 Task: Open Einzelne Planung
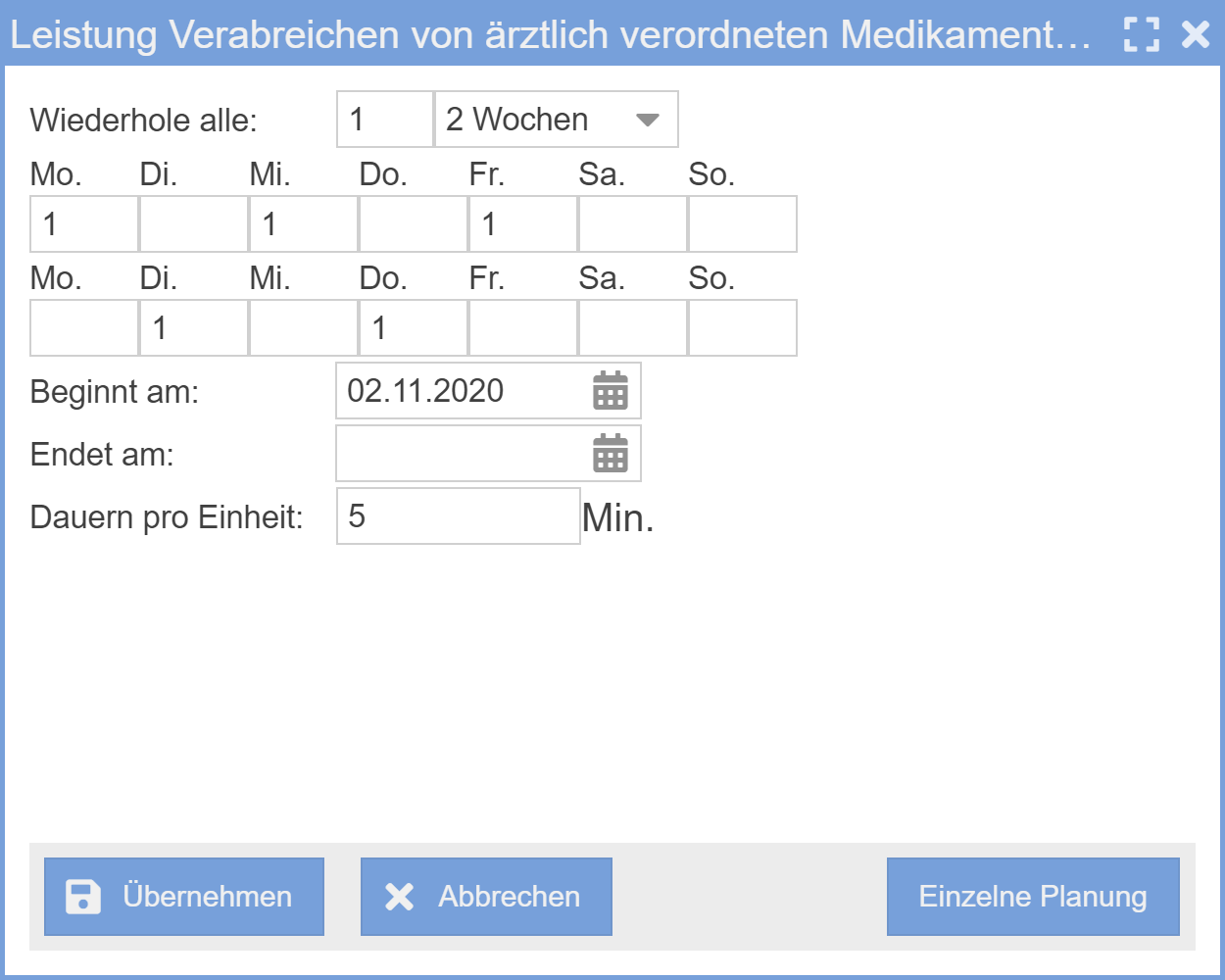click(x=1032, y=895)
